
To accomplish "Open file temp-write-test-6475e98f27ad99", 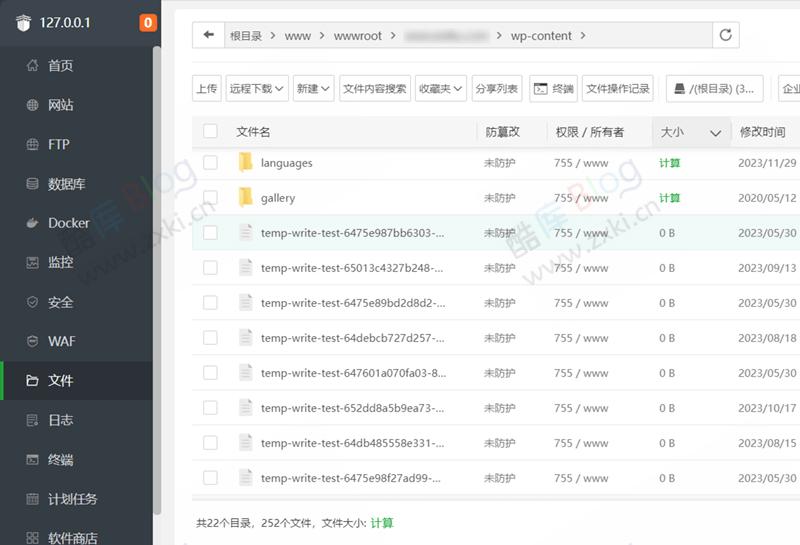I will (351, 478).
